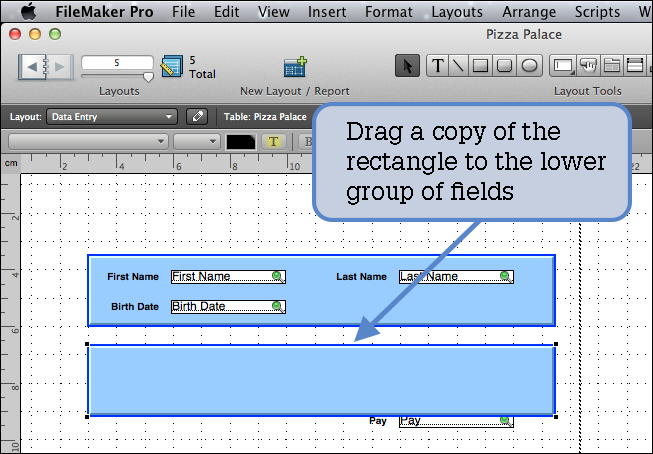Select the Selection arrow tool
Screen dimensions: 653x454
click(x=407, y=66)
